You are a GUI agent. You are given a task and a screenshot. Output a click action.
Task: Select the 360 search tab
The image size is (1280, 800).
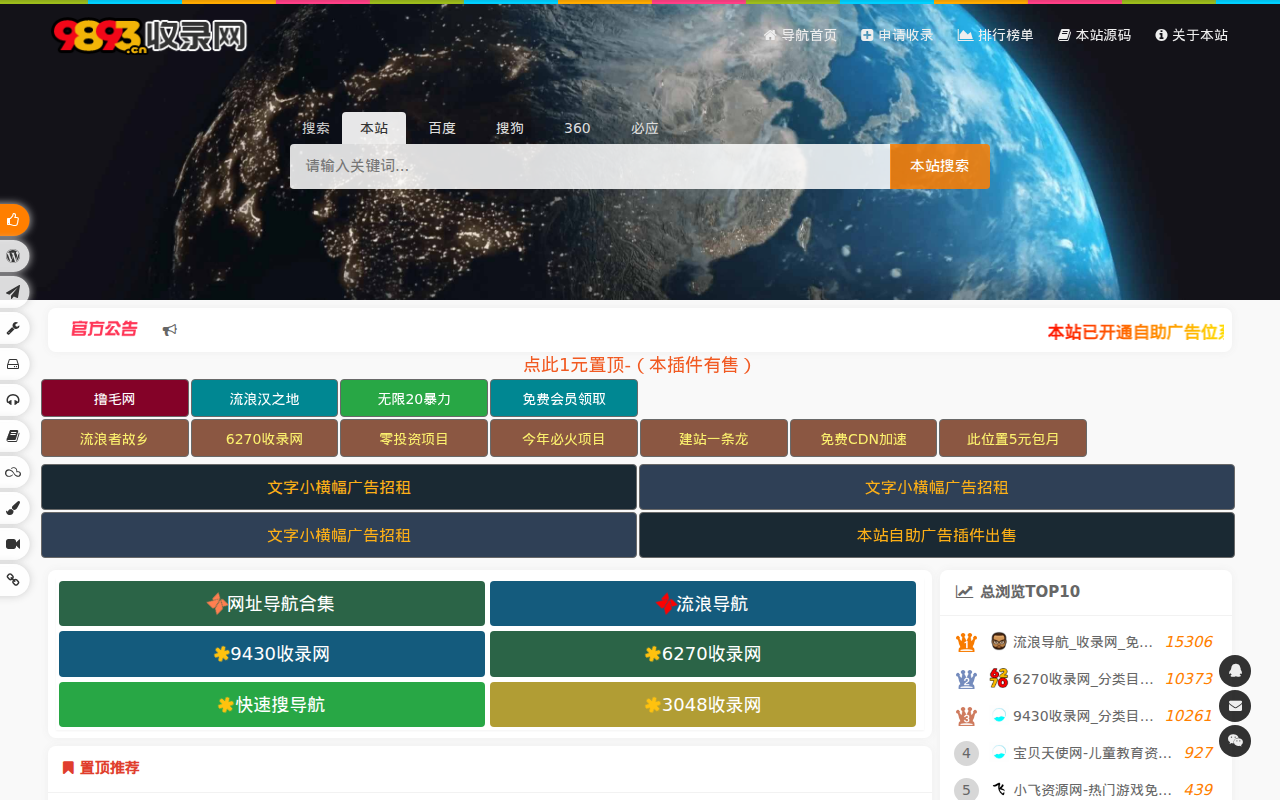coord(577,128)
